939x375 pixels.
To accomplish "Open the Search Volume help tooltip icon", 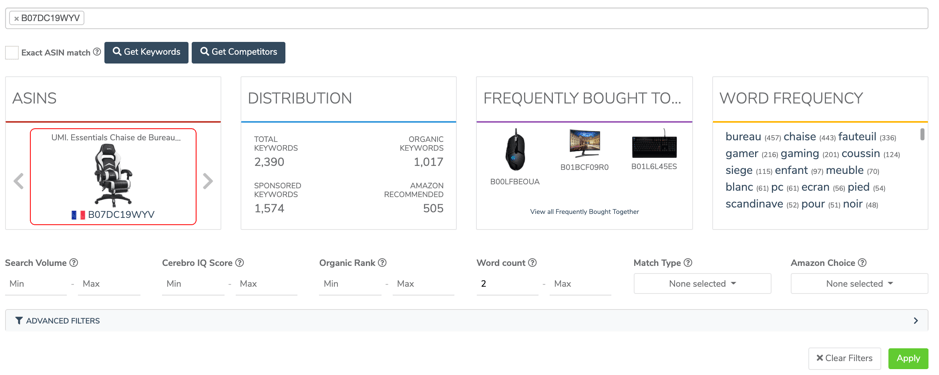I will [x=74, y=262].
